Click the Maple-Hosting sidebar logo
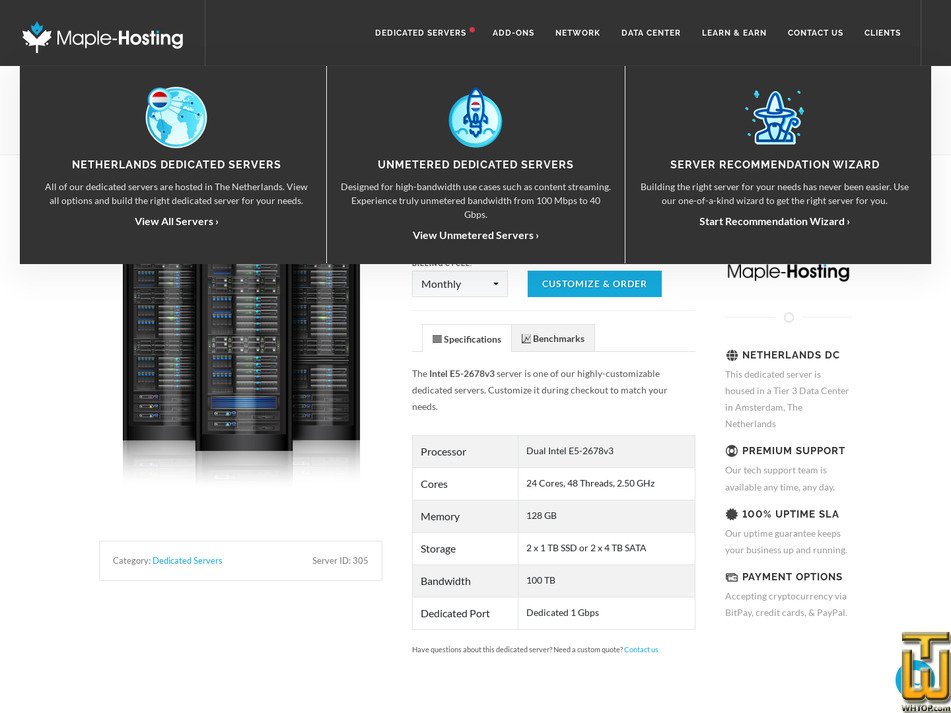 pyautogui.click(x=788, y=272)
